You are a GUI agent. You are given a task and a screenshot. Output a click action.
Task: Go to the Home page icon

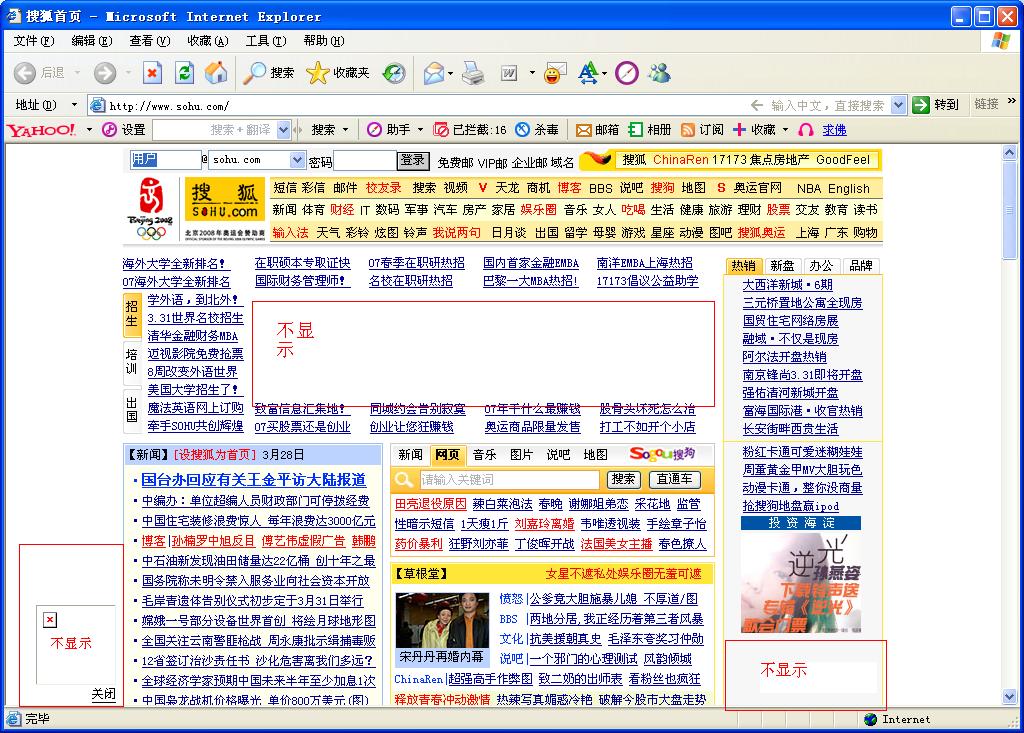[x=215, y=73]
